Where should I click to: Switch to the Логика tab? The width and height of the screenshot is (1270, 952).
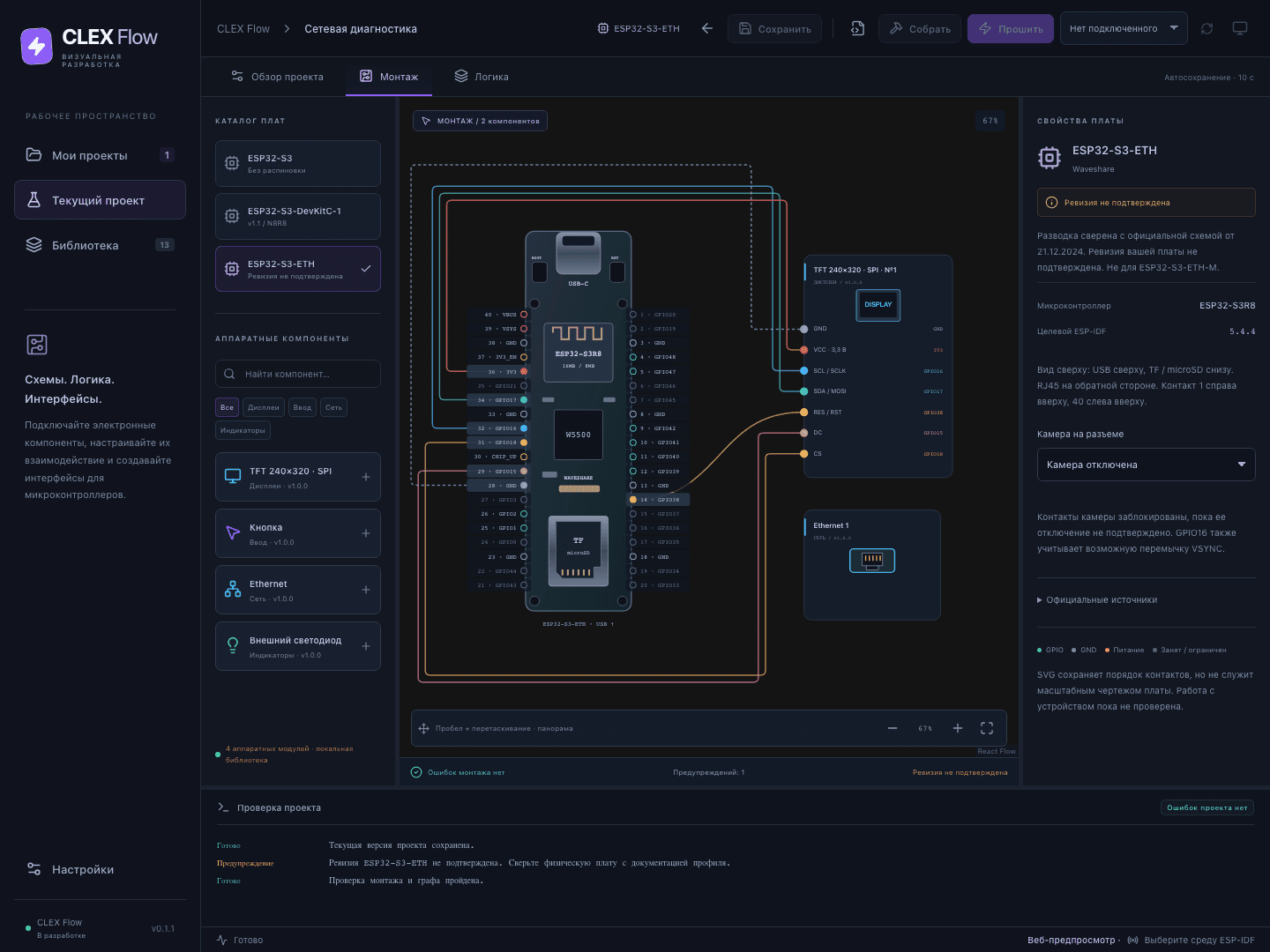coord(482,77)
